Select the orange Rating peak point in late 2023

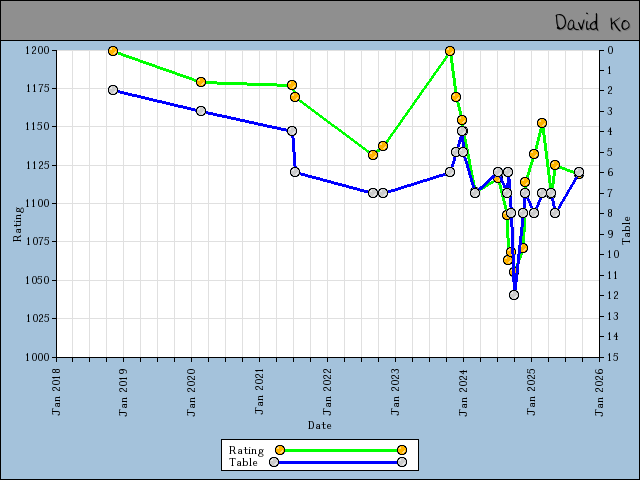450,51
